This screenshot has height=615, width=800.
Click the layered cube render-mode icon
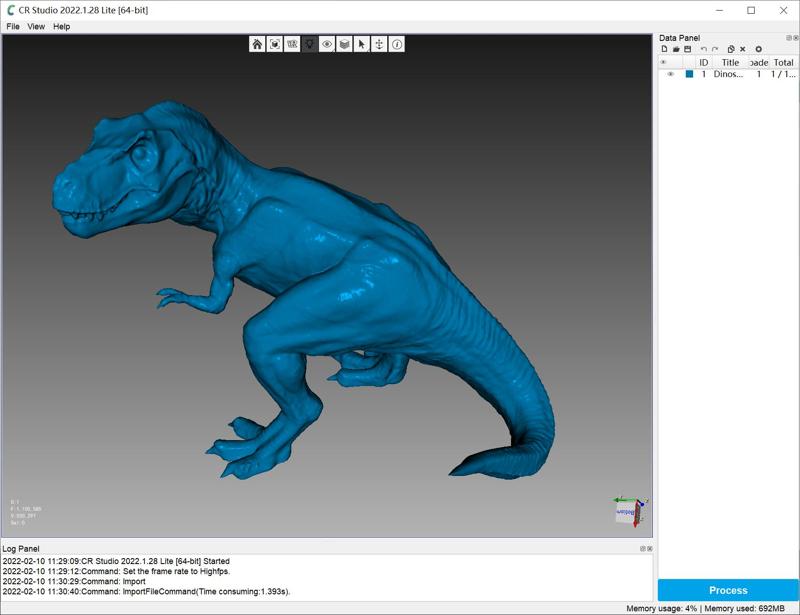(x=344, y=44)
